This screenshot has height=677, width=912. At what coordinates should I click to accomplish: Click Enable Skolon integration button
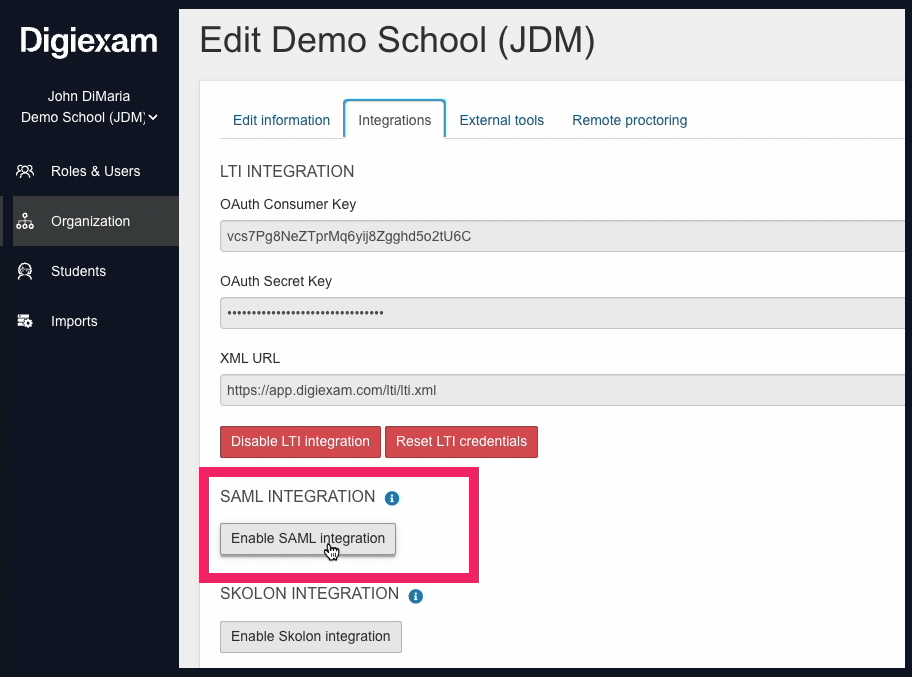tap(311, 637)
